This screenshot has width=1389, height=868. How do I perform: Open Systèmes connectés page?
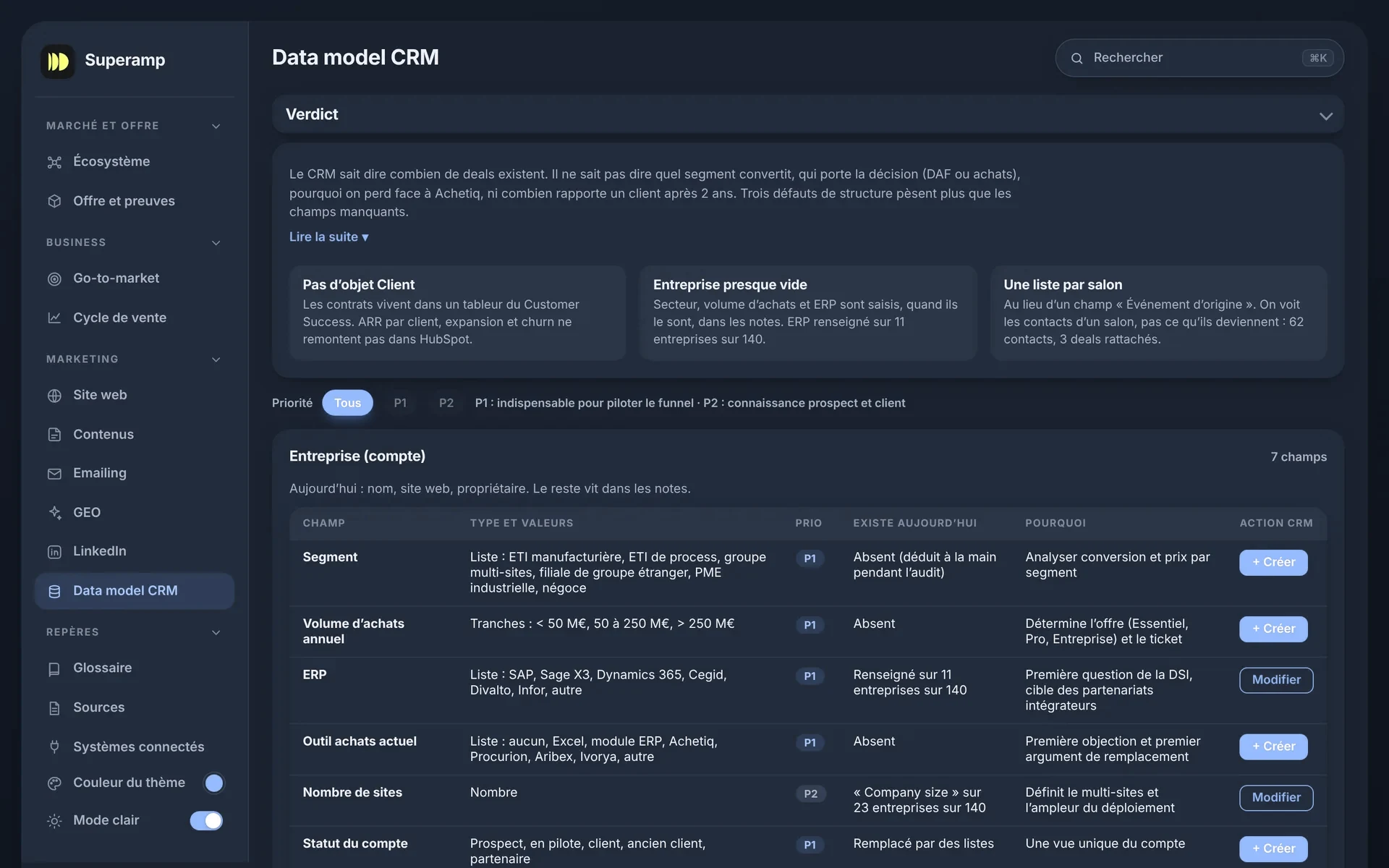tap(135, 746)
